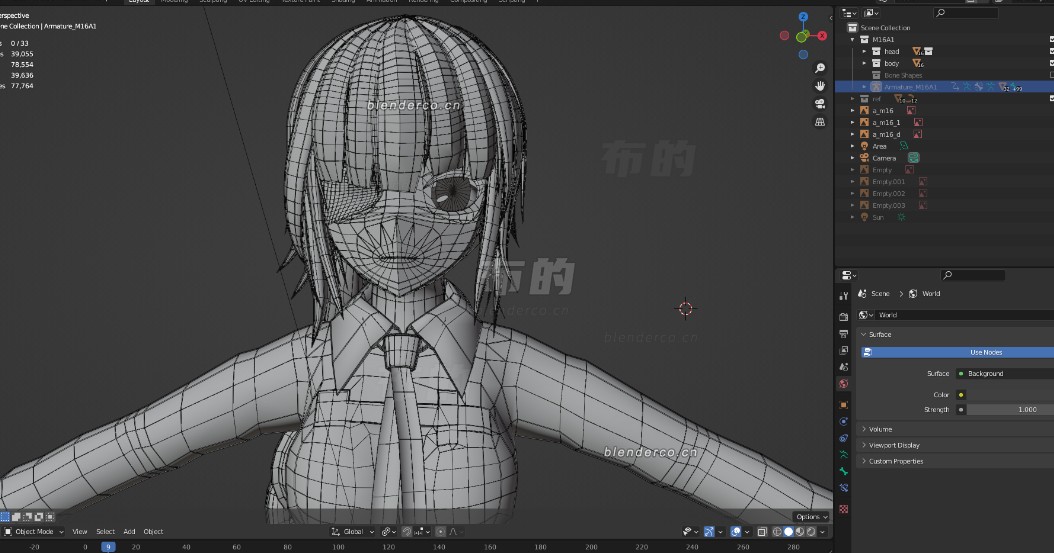1054x553 pixels.
Task: Open the Scene properties tab icon
Action: point(844,367)
